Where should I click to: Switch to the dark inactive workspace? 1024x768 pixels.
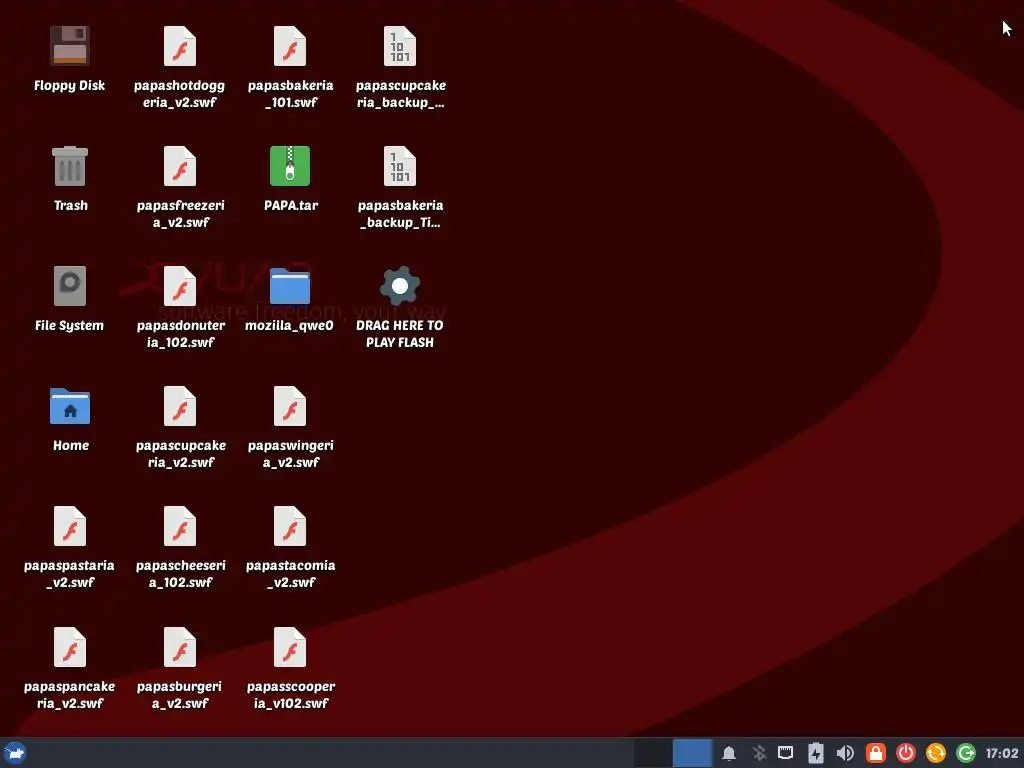[x=653, y=753]
